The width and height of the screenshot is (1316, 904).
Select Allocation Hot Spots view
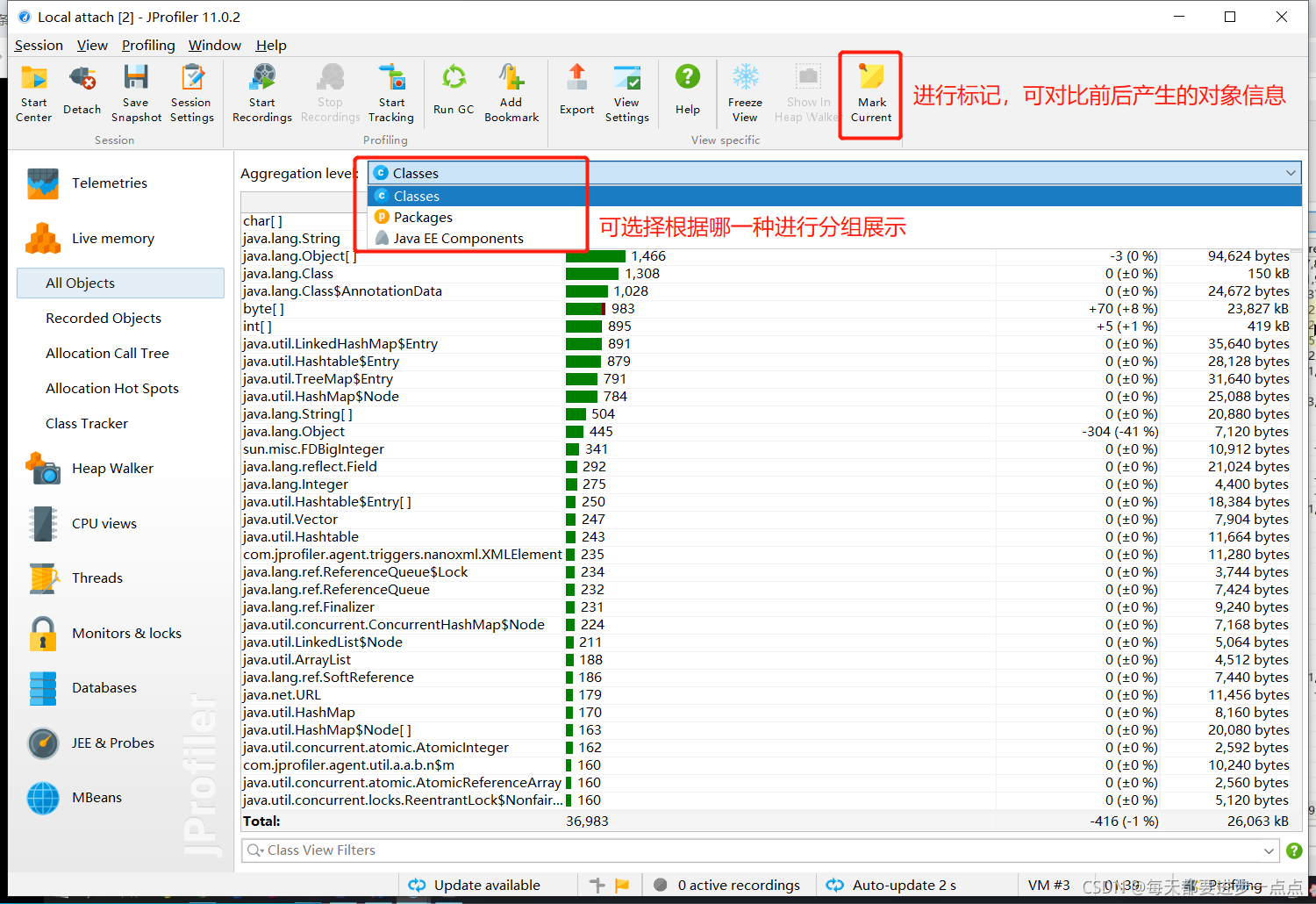point(112,389)
